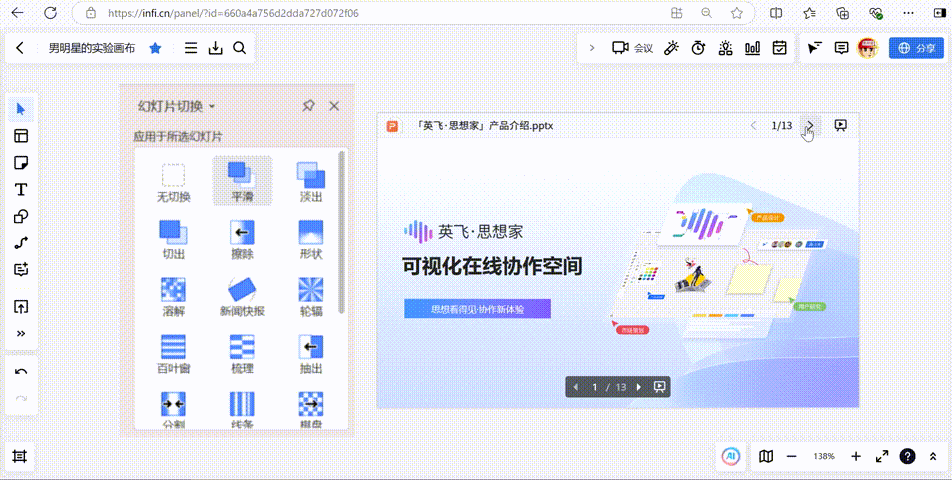Click the 思想看得见·协作新体验 slide banner
The image size is (952, 480).
pyautogui.click(x=477, y=308)
